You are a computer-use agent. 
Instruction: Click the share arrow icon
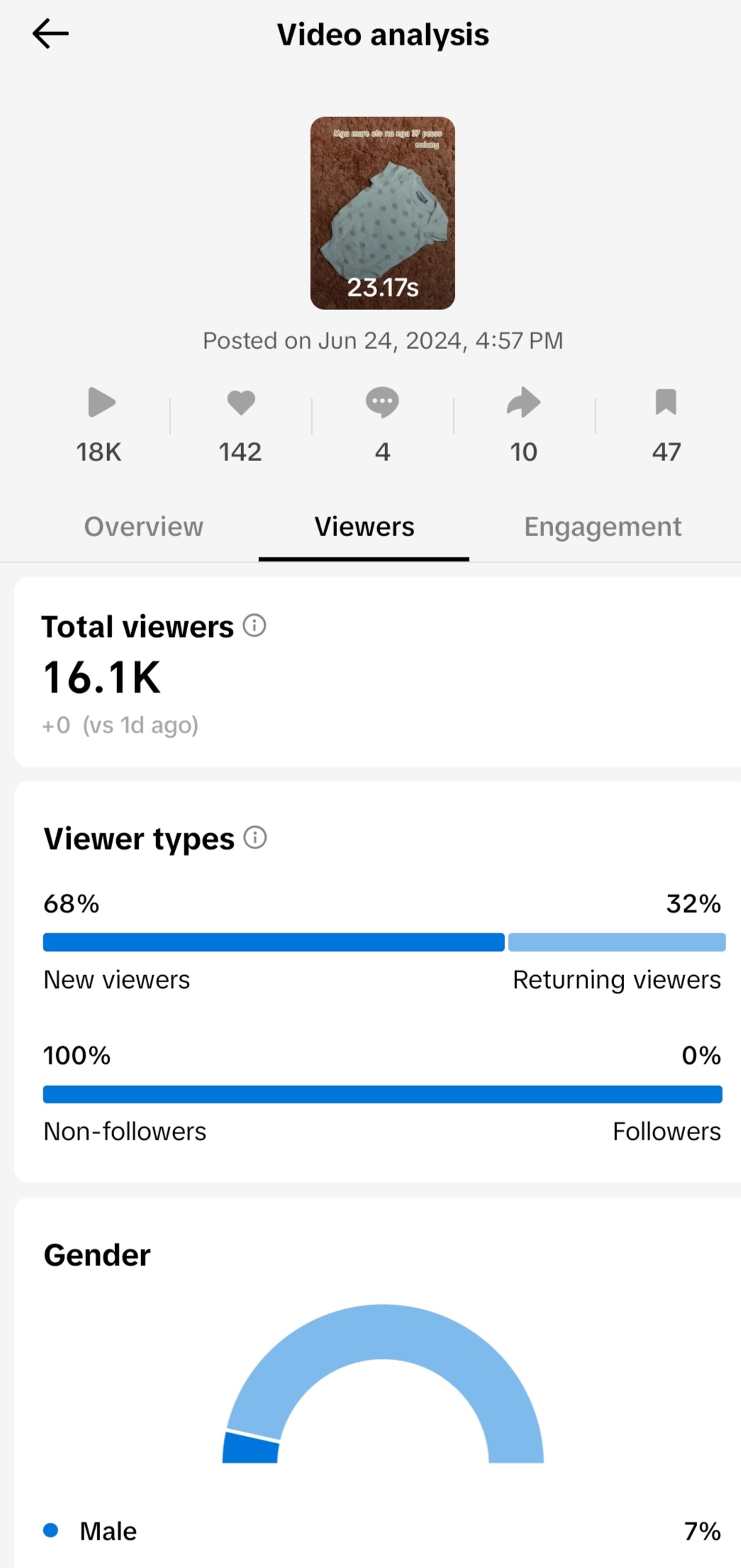523,402
